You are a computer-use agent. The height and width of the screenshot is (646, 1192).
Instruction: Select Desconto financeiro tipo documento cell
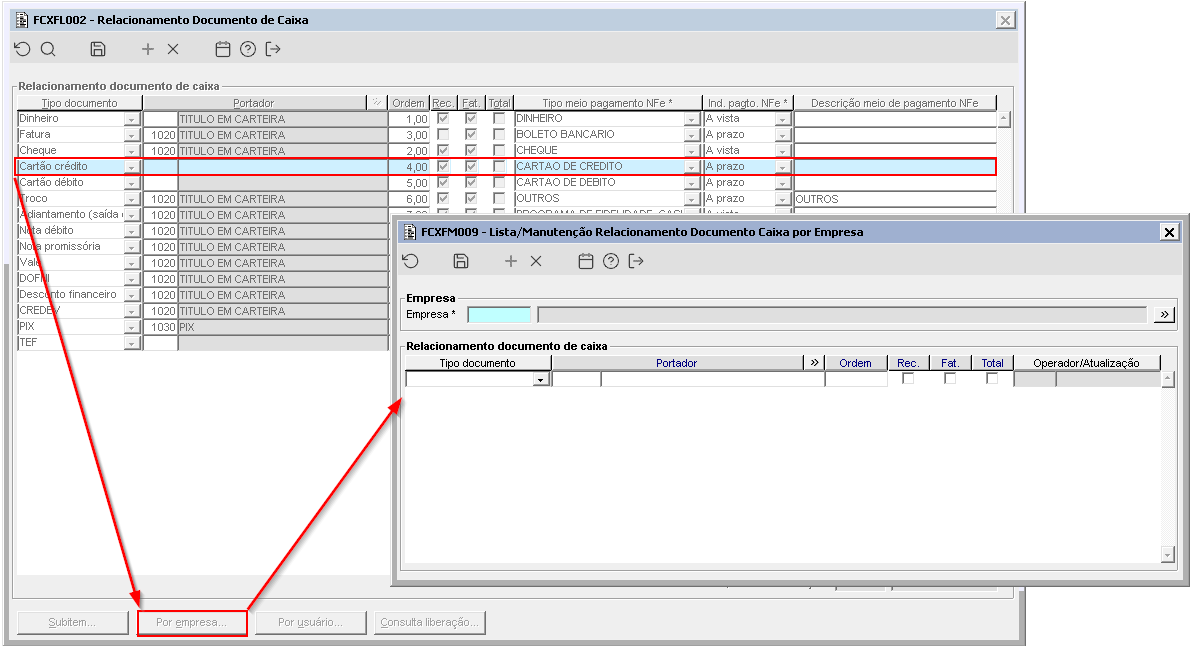coord(71,295)
